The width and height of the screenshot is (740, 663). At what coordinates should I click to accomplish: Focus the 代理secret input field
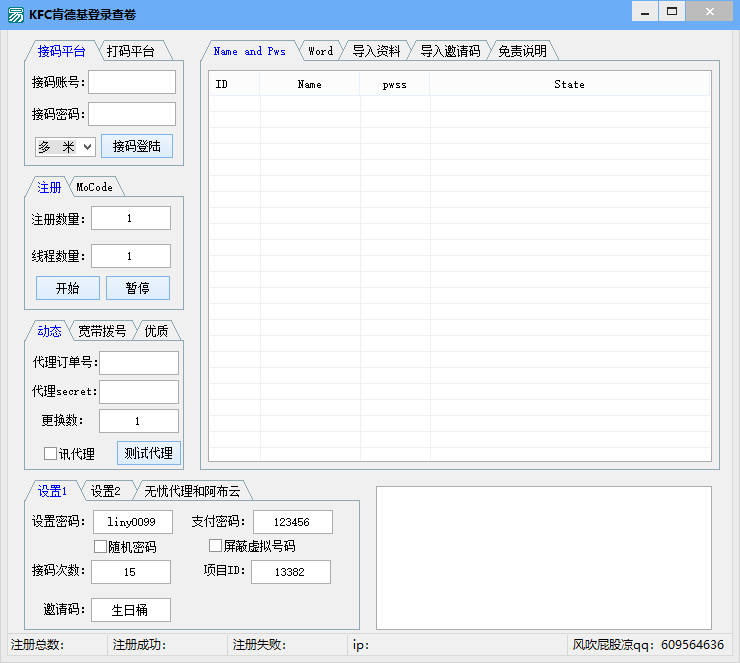point(139,392)
